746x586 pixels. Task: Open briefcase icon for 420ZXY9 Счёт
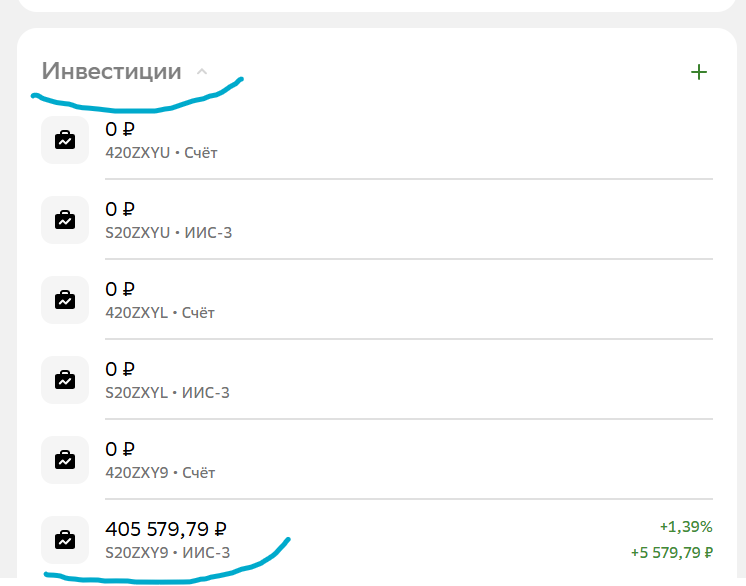pos(65,460)
